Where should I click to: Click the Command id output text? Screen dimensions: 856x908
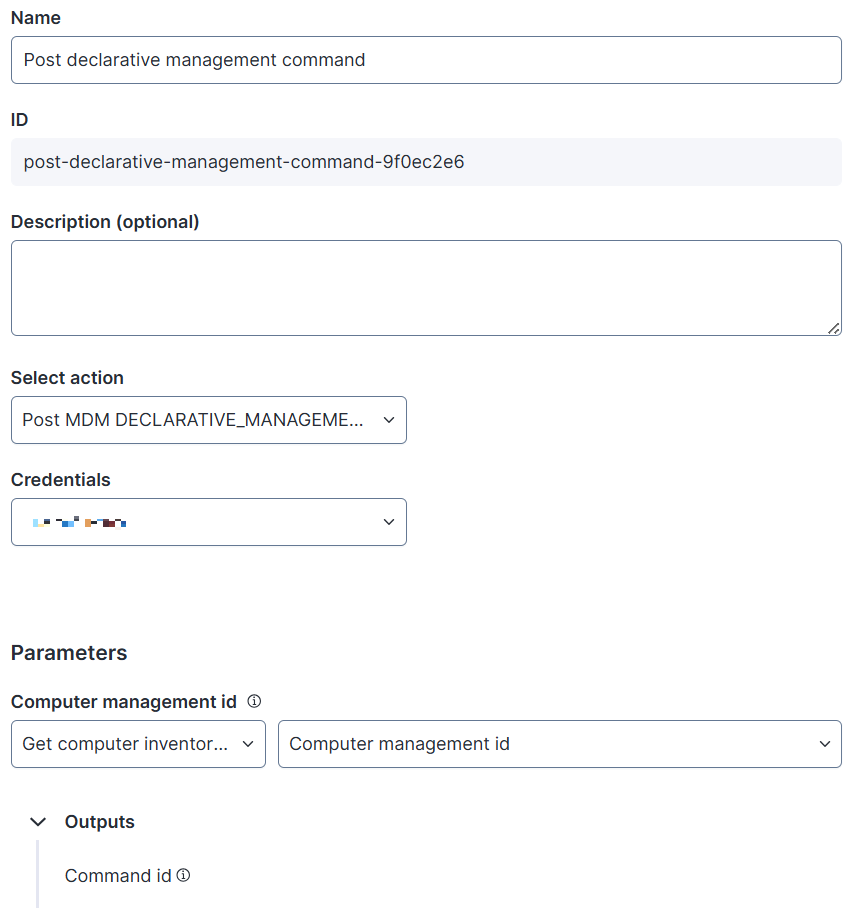(118, 876)
